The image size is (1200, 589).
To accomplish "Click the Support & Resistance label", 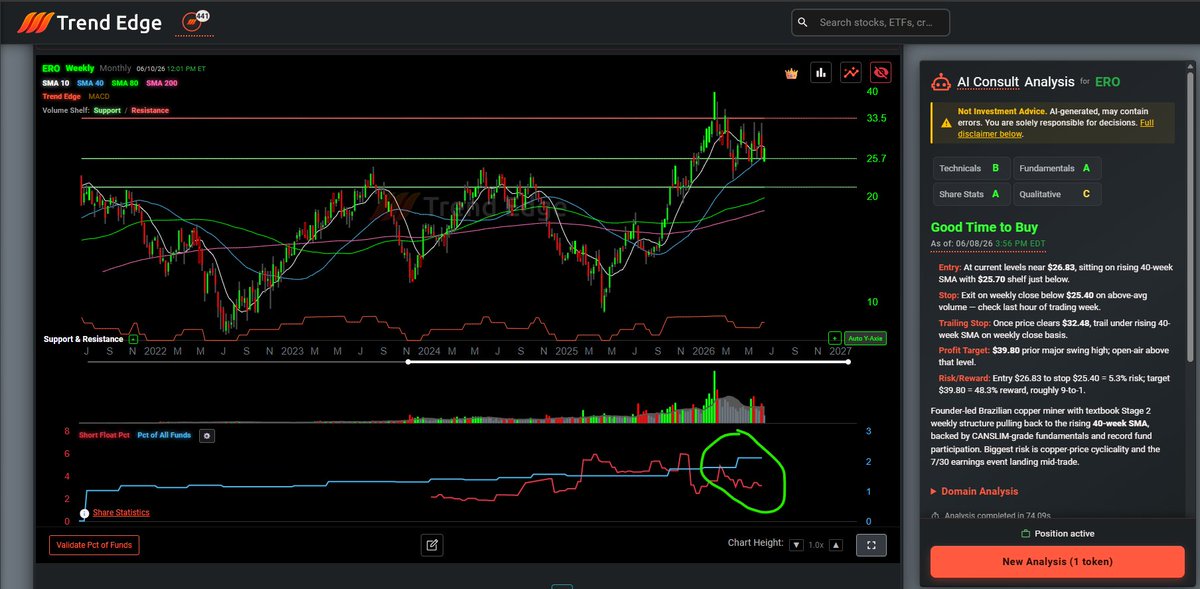I will 84,339.
